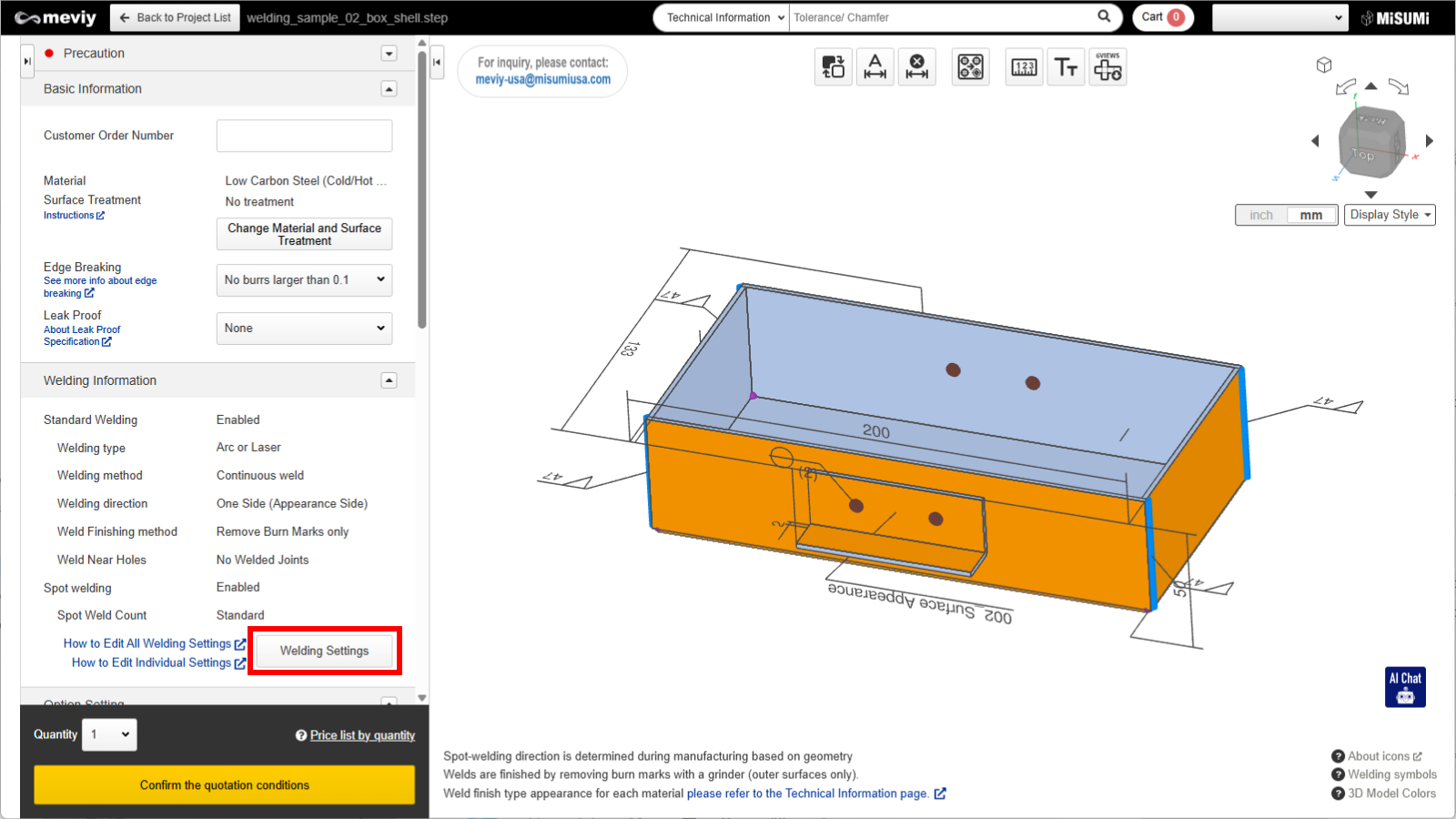
Task: Switch units to inch
Action: pyautogui.click(x=1261, y=216)
